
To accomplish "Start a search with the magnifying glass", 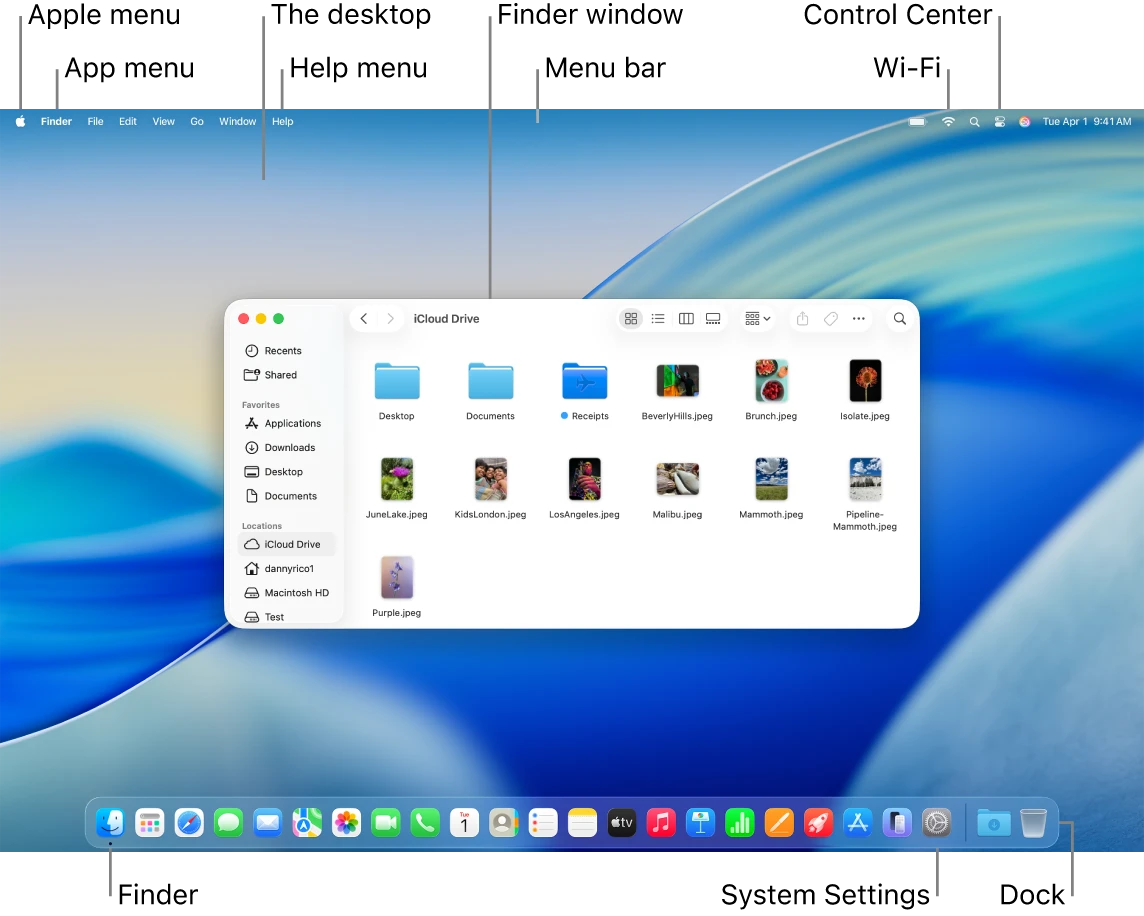I will (x=899, y=318).
